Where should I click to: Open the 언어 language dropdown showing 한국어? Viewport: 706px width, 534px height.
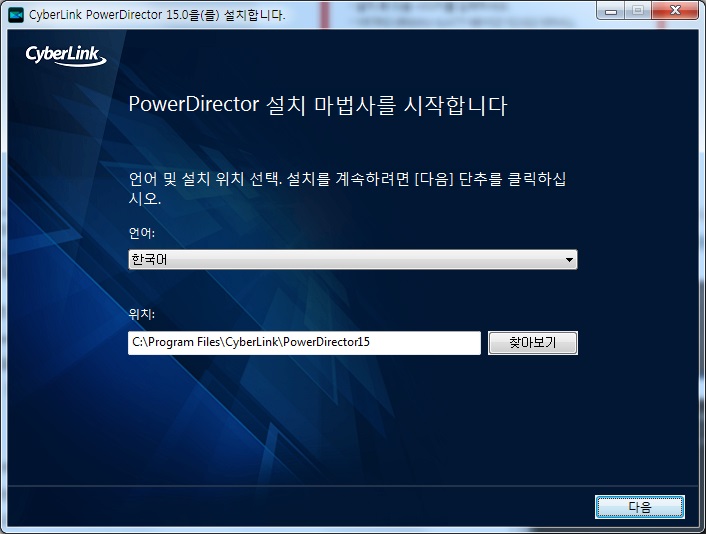[x=353, y=259]
